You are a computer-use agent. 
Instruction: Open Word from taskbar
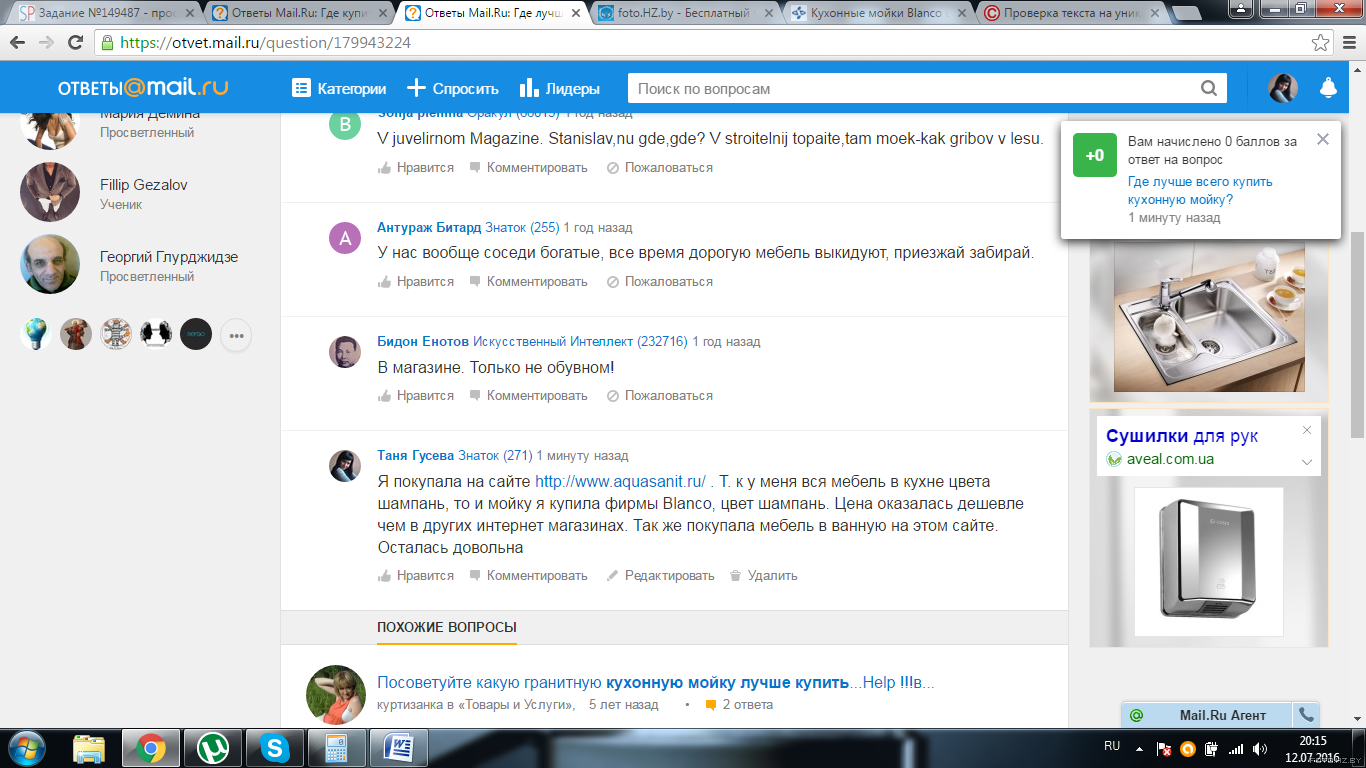(x=398, y=747)
